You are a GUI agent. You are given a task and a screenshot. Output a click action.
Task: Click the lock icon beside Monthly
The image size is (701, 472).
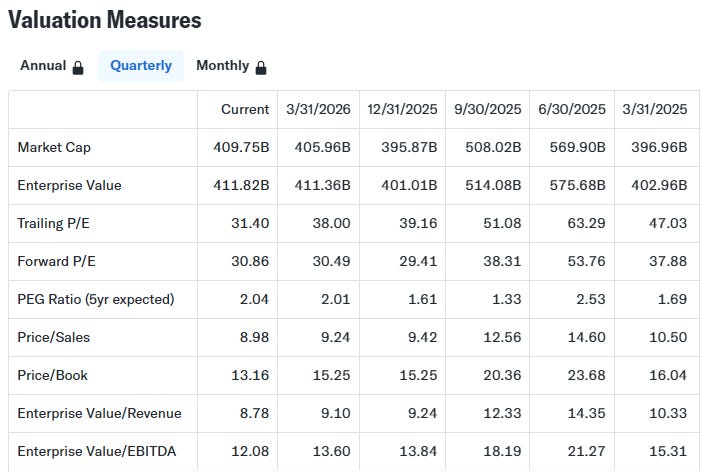pos(261,68)
